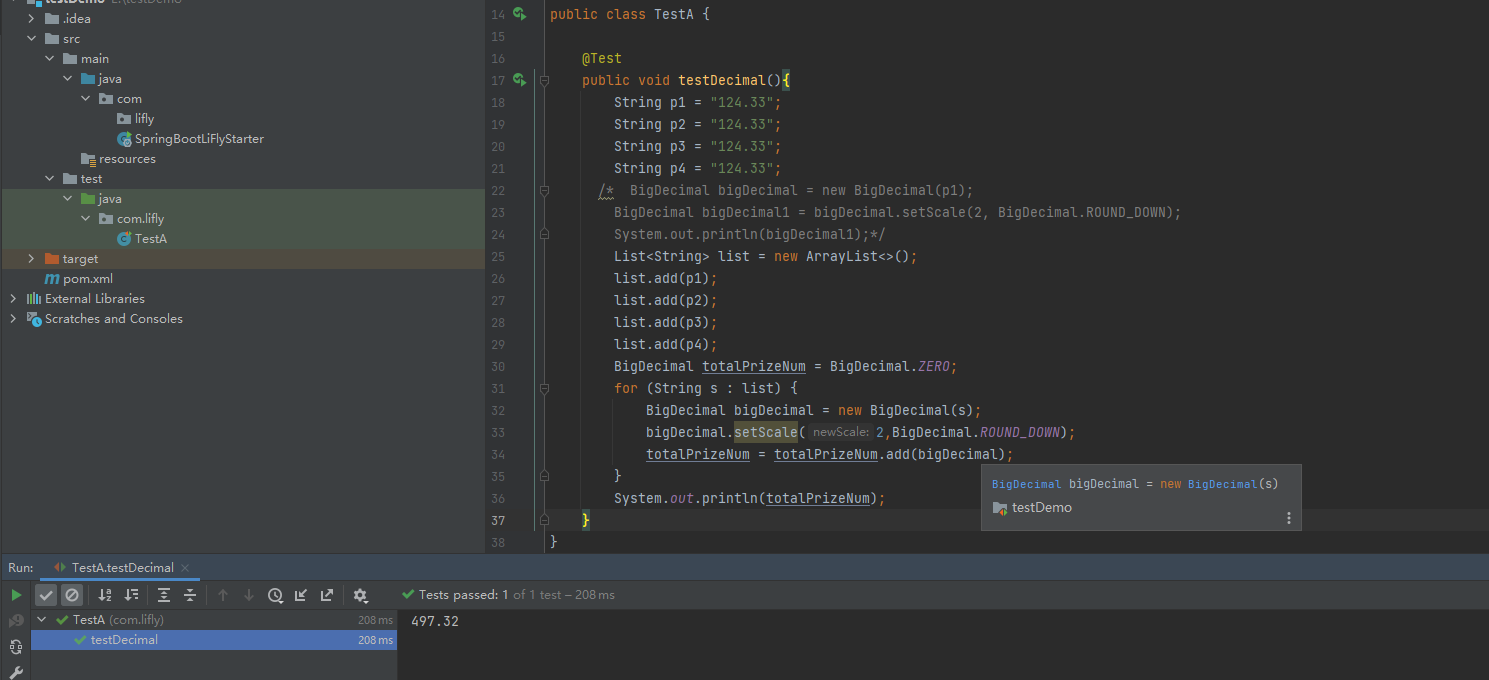The width and height of the screenshot is (1489, 680).
Task: Fold the for loop at line 31
Action: click(x=545, y=388)
